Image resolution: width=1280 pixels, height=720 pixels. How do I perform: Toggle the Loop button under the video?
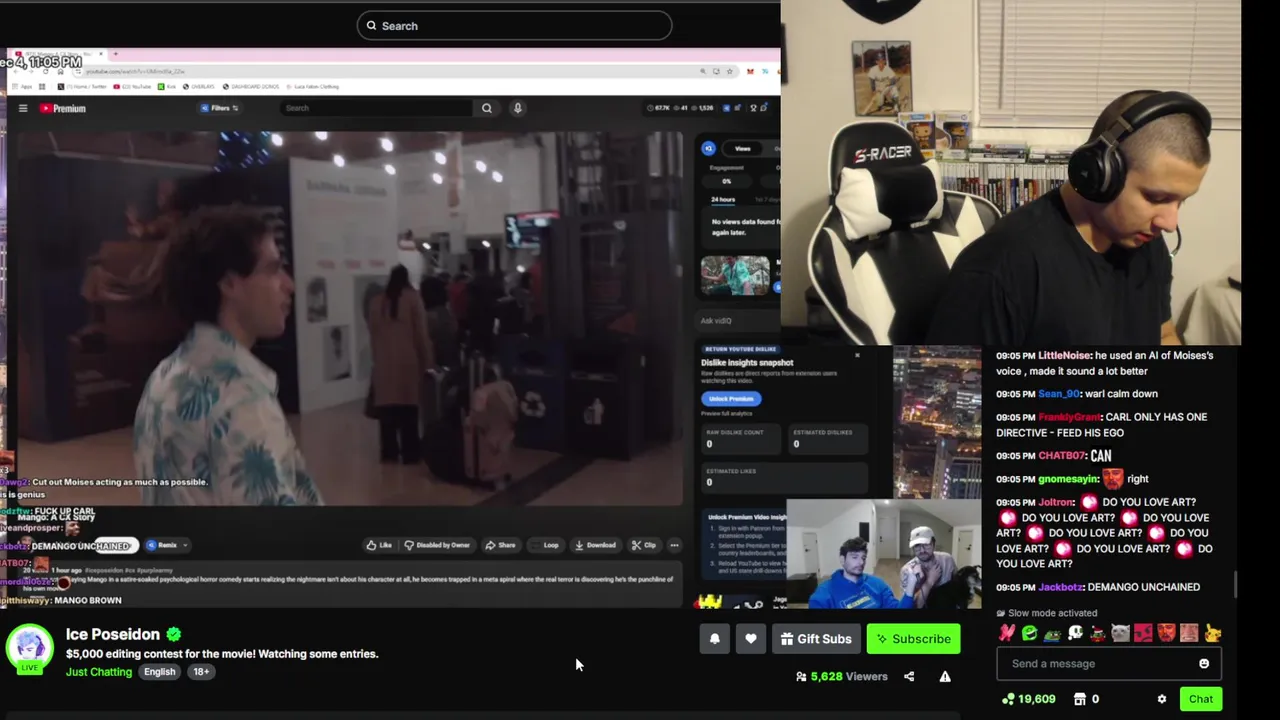tap(546, 545)
